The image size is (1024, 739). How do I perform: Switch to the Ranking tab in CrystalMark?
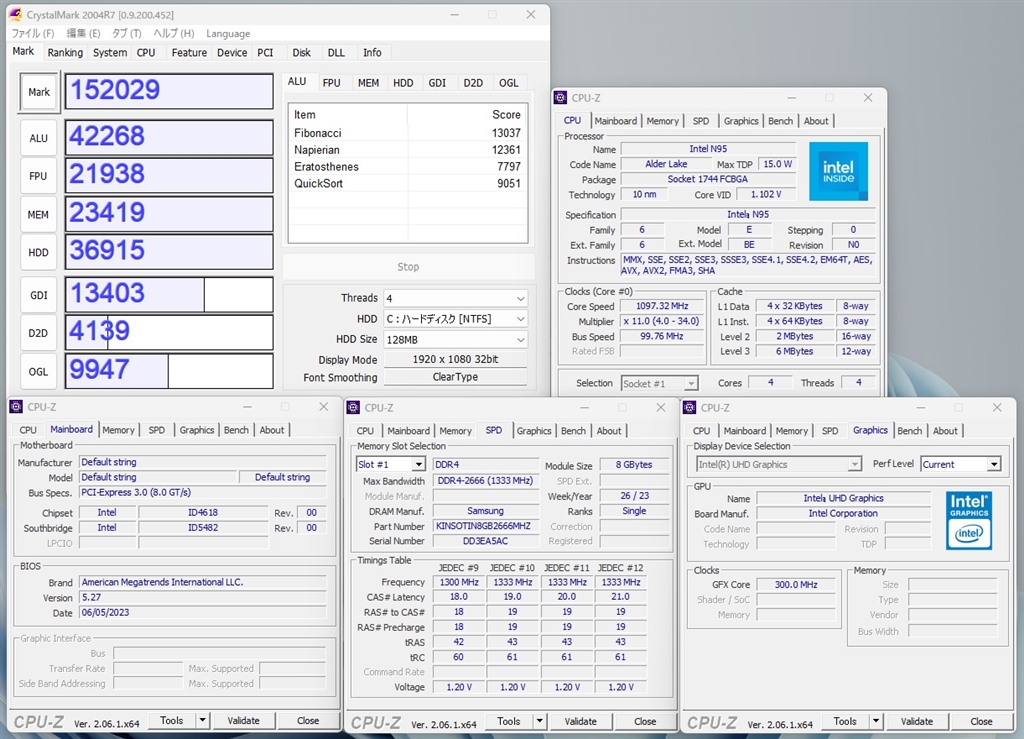[x=65, y=53]
